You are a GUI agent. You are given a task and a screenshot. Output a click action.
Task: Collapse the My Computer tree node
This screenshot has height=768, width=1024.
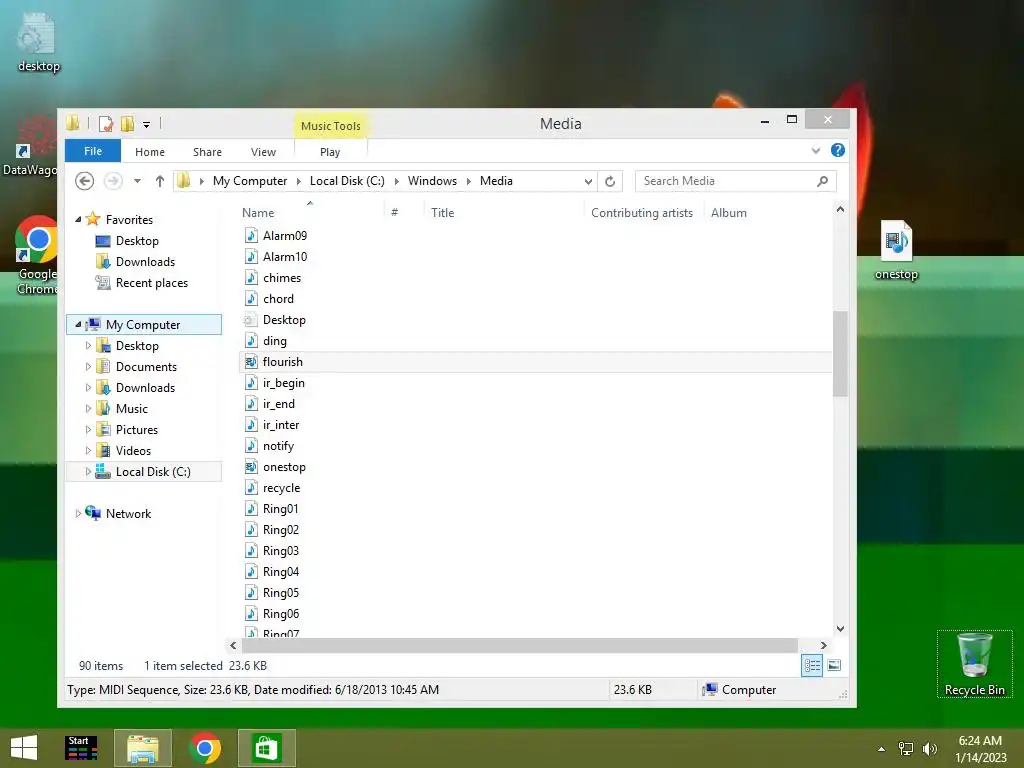click(78, 324)
